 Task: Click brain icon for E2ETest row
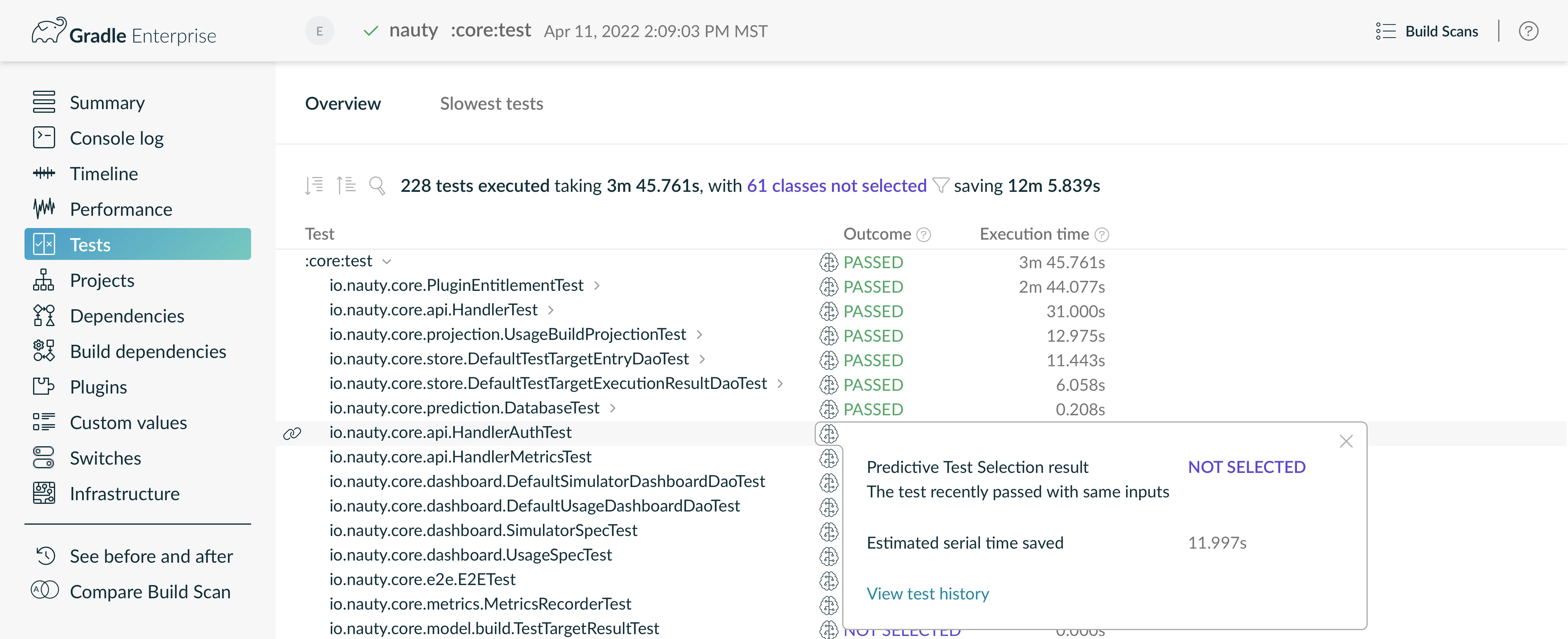[828, 580]
